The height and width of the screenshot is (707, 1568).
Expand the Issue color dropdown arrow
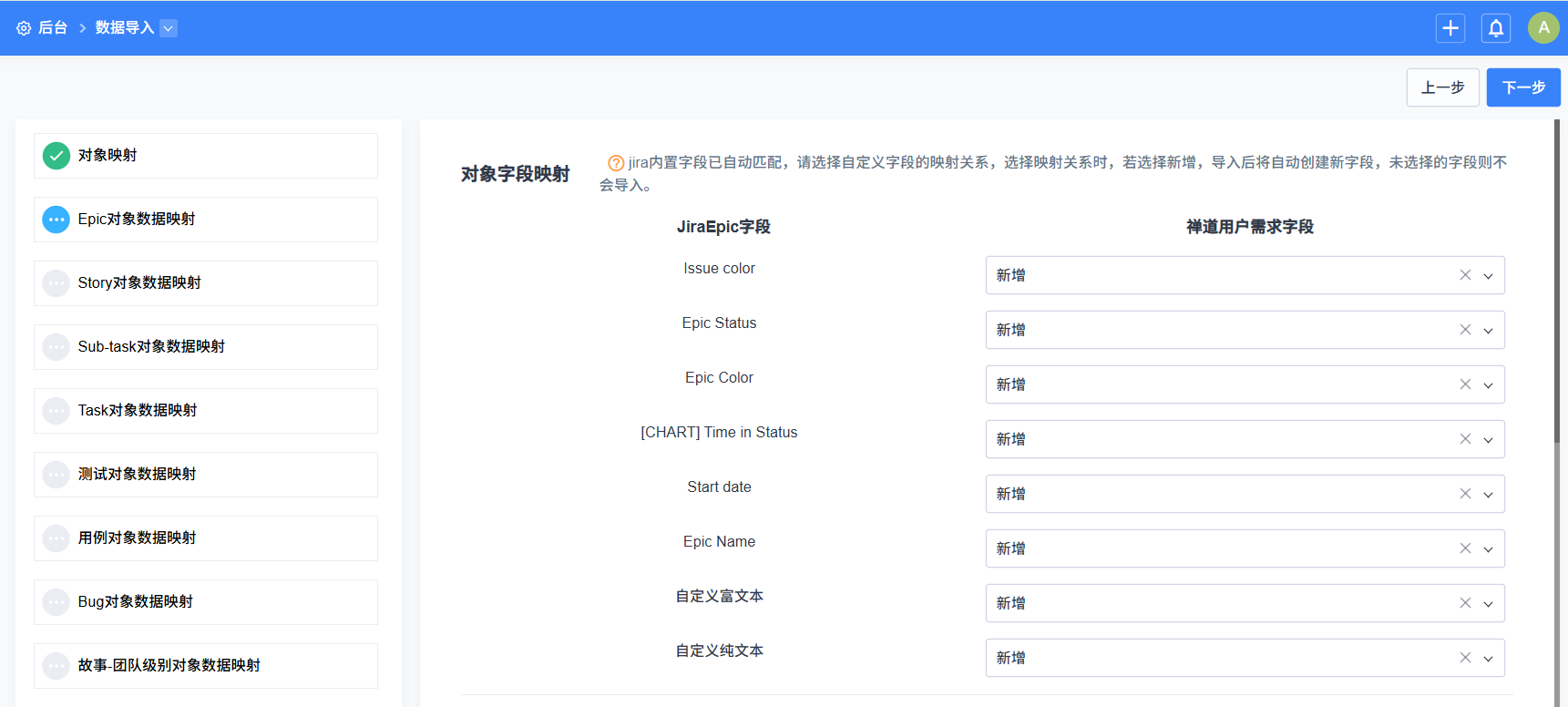1488,276
